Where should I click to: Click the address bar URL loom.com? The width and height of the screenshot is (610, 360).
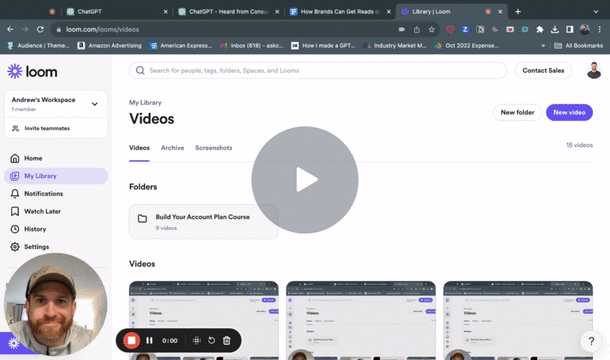pos(102,29)
